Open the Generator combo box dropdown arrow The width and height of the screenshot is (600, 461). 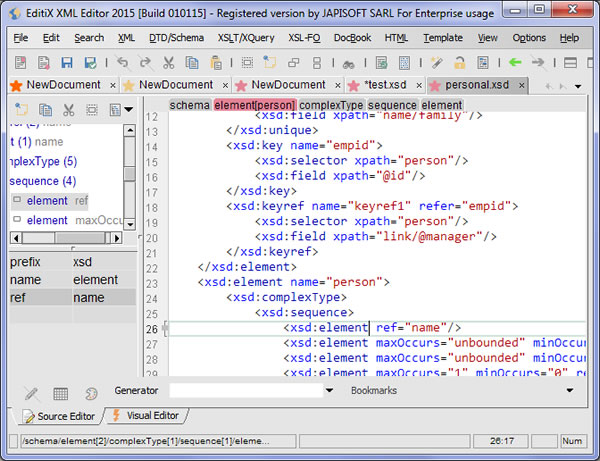pyautogui.click(x=329, y=391)
